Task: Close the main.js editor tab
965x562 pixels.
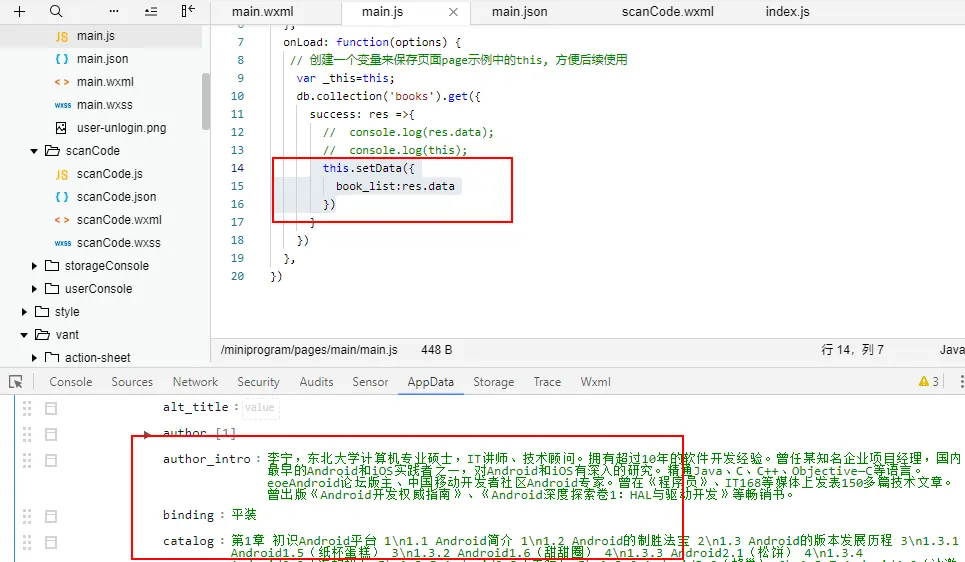Action: tap(454, 12)
